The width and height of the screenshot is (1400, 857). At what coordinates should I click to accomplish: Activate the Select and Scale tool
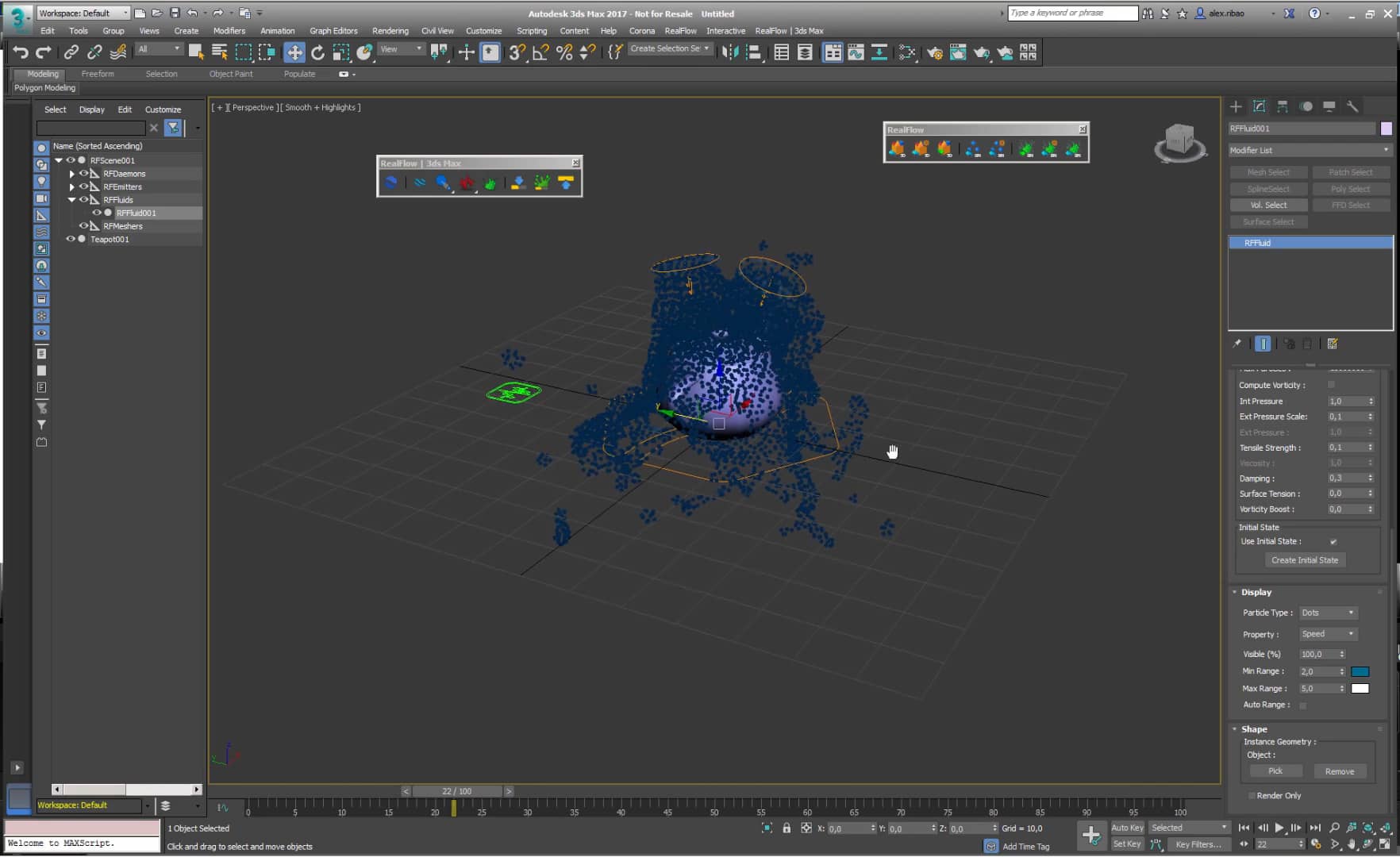point(341,52)
